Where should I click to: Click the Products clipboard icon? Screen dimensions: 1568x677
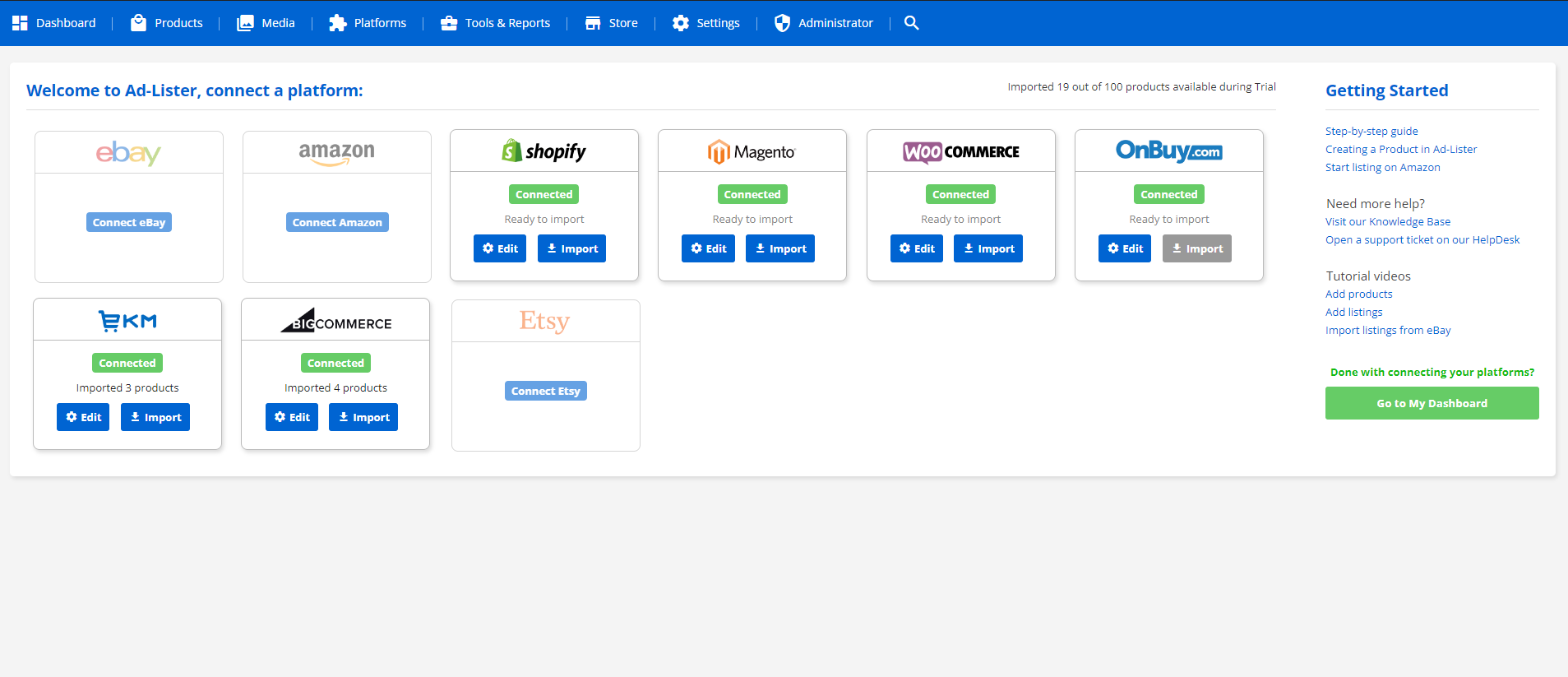138,23
